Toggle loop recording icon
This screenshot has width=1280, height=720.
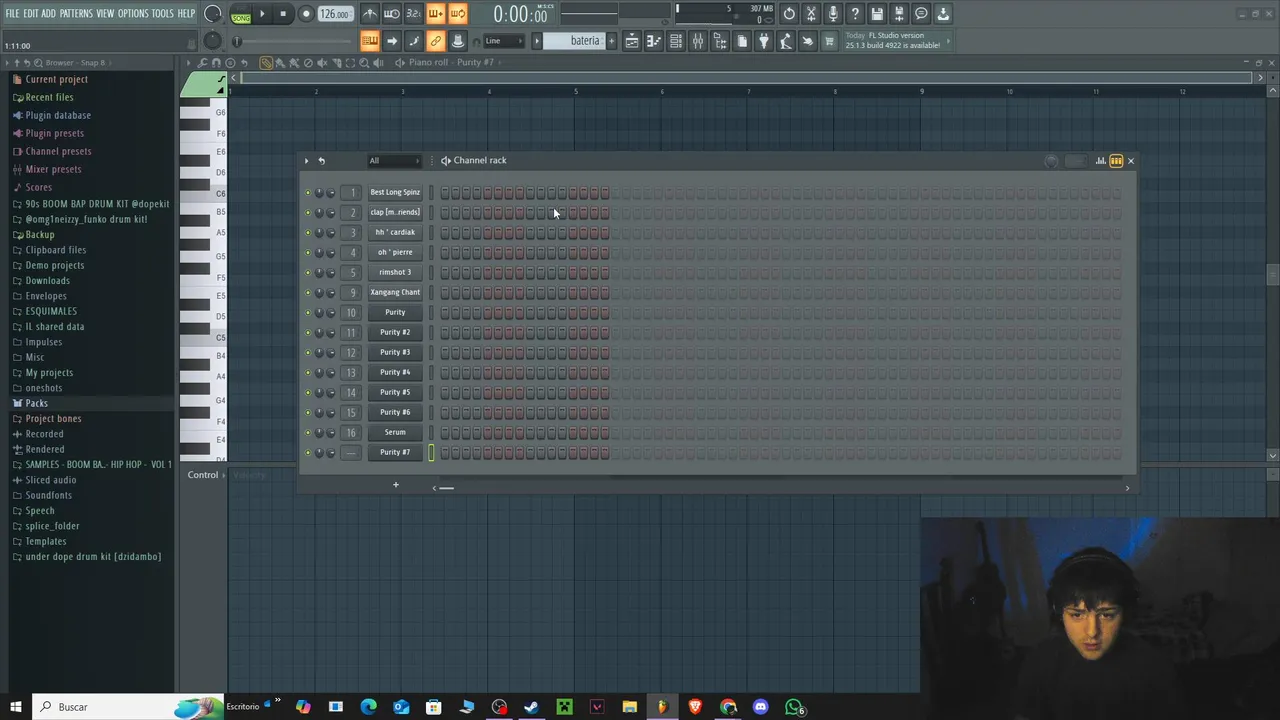[457, 14]
